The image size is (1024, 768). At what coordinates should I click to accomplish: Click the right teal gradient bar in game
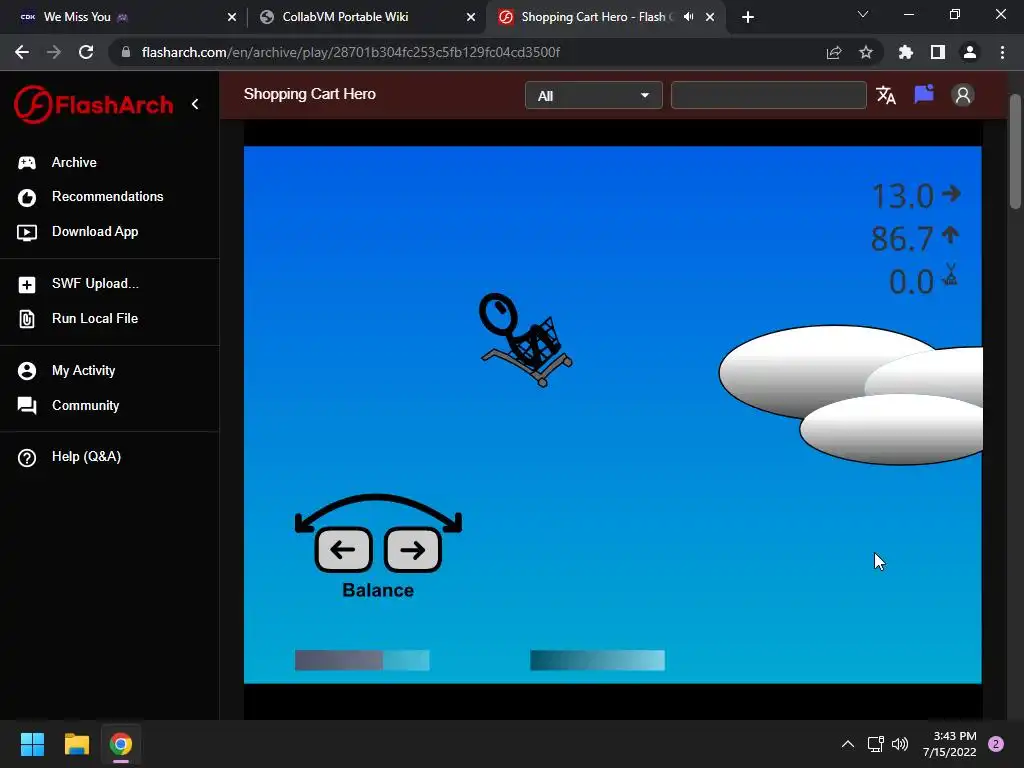pyautogui.click(x=598, y=660)
